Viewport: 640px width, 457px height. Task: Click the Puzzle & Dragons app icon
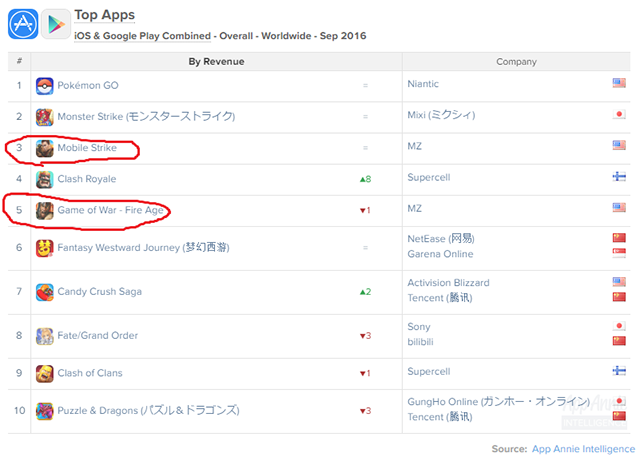pos(44,411)
